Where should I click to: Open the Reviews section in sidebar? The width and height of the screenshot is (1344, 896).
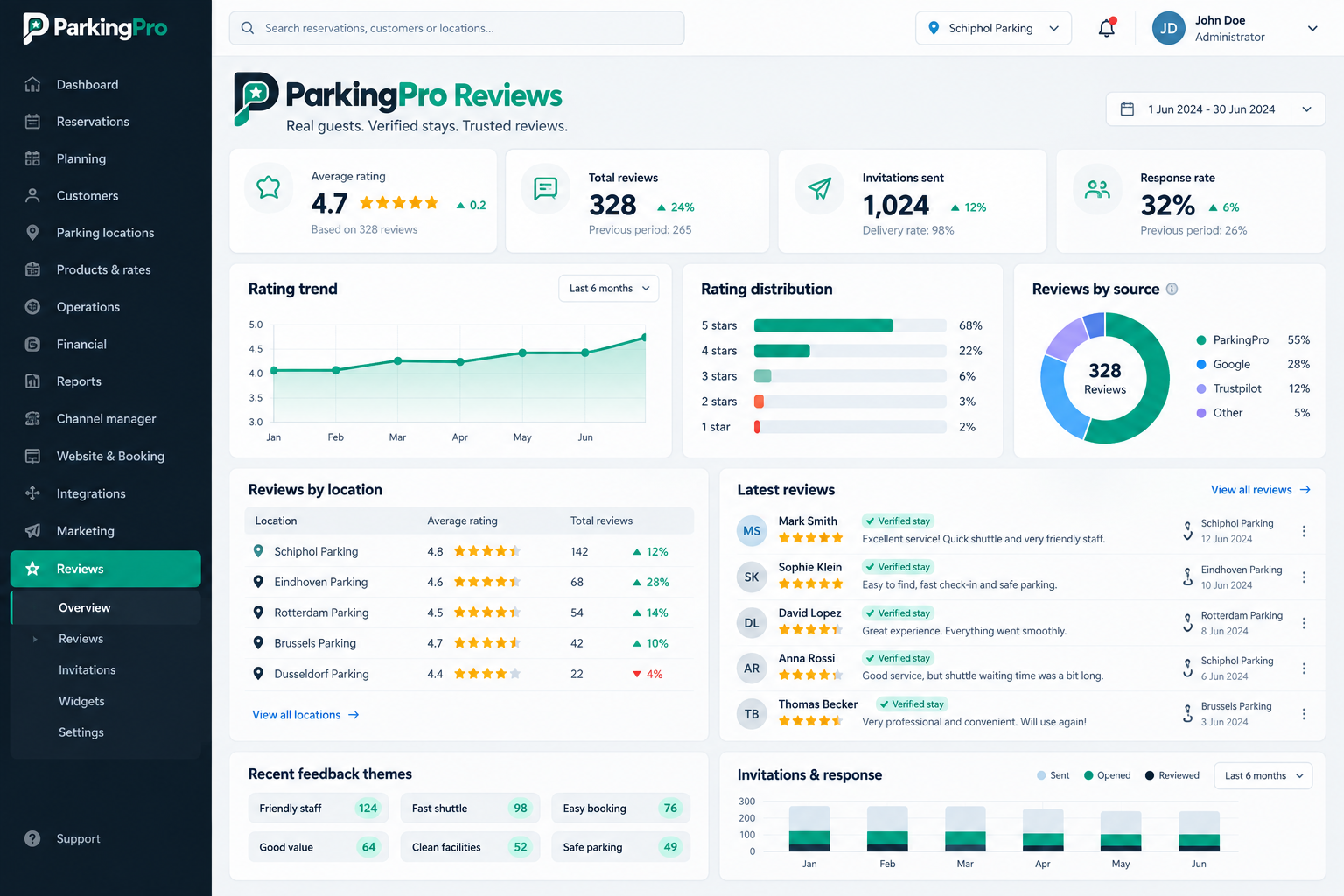[106, 569]
